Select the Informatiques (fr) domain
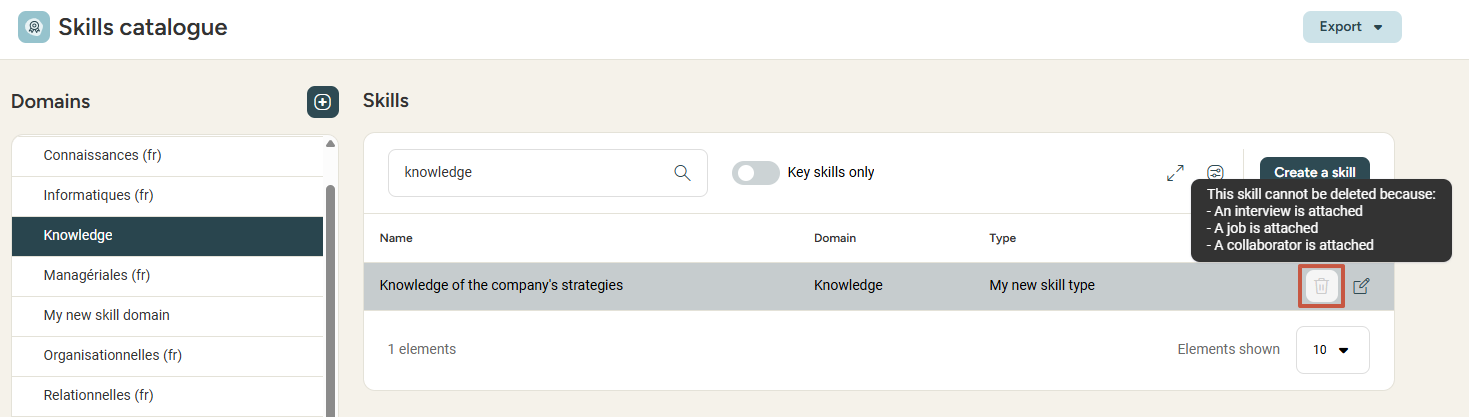 [x=98, y=195]
